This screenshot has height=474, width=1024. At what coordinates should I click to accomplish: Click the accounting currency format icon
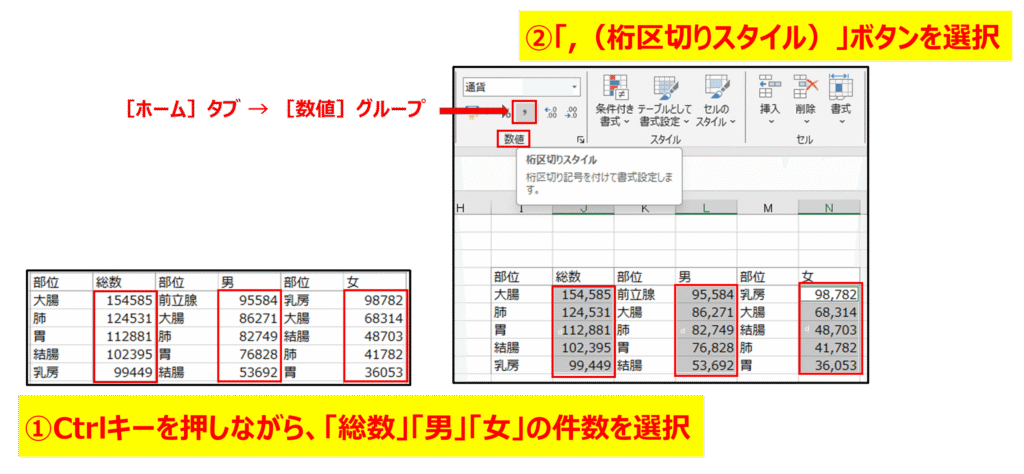tap(473, 111)
